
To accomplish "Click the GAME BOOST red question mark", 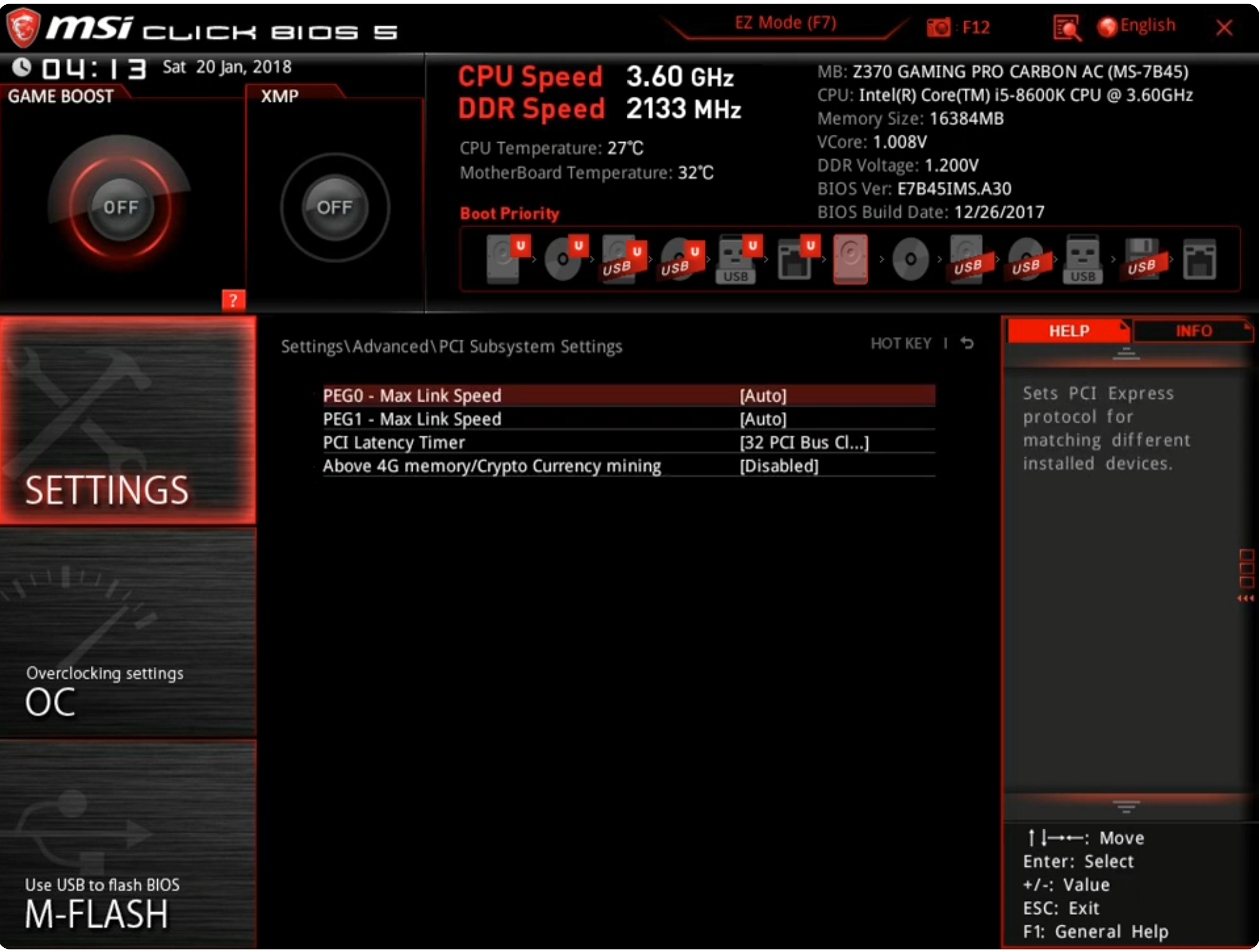I will tap(233, 300).
